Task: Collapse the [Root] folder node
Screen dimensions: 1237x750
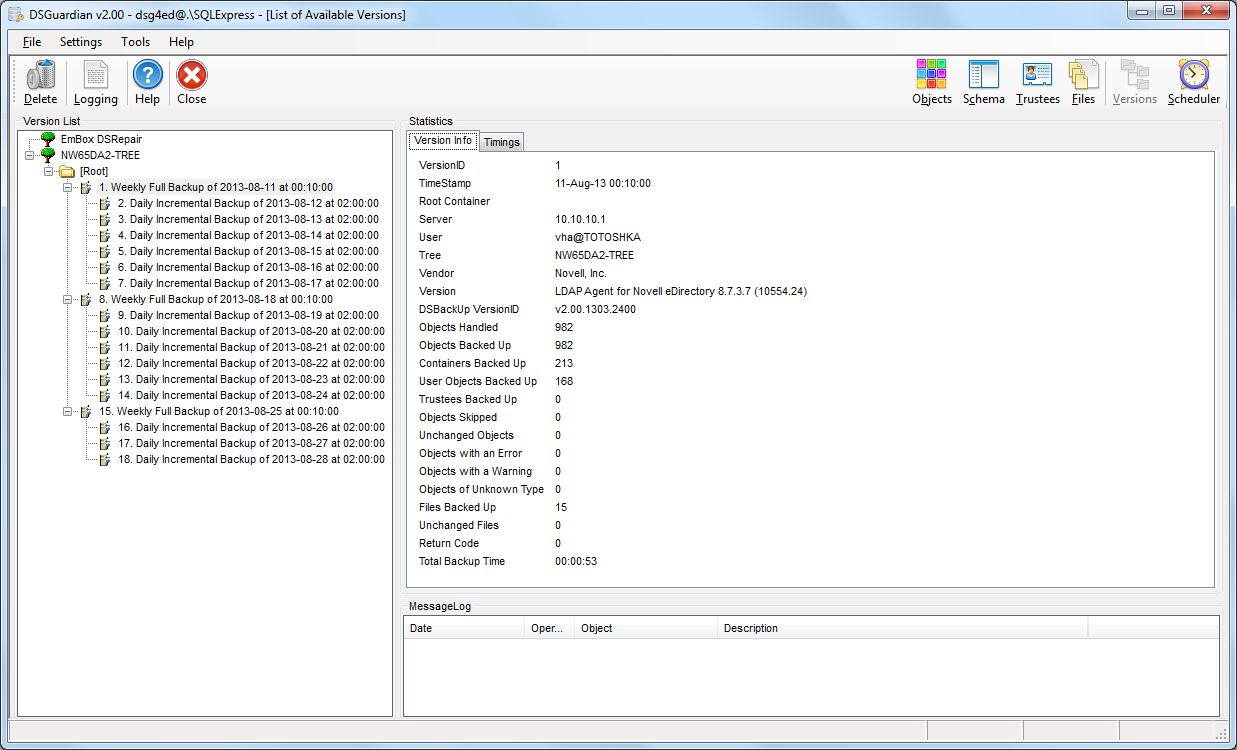Action: 49,171
